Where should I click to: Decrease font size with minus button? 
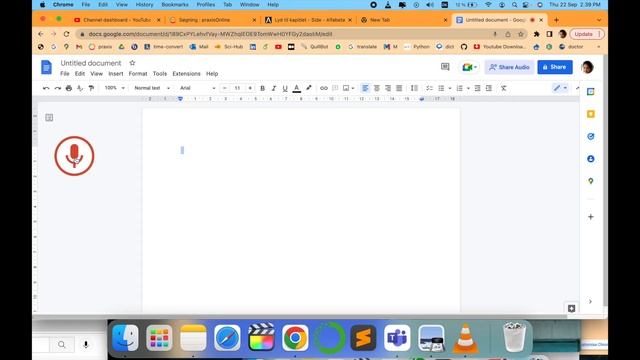pos(224,88)
